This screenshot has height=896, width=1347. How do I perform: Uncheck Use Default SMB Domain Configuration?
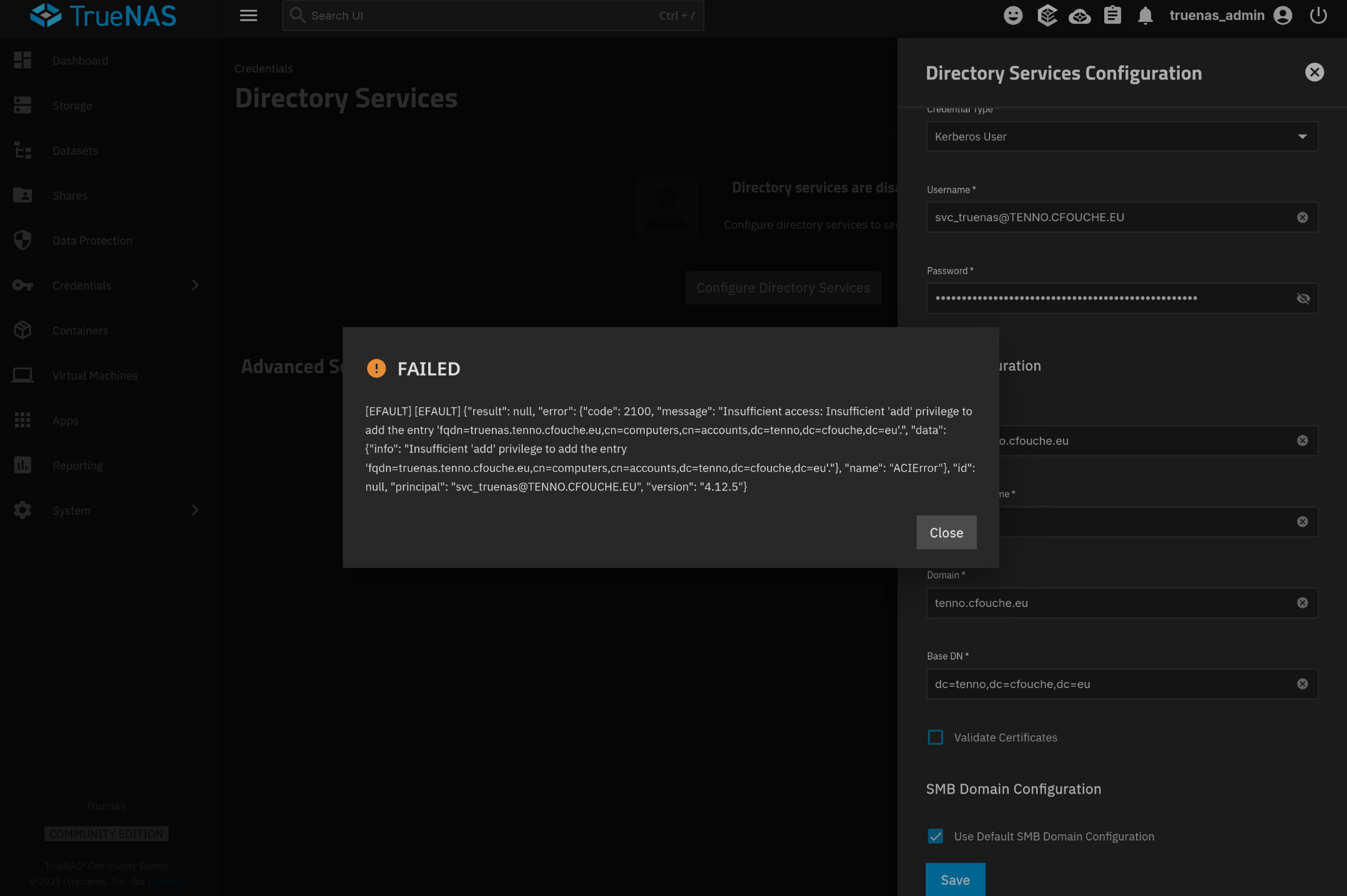coord(935,836)
